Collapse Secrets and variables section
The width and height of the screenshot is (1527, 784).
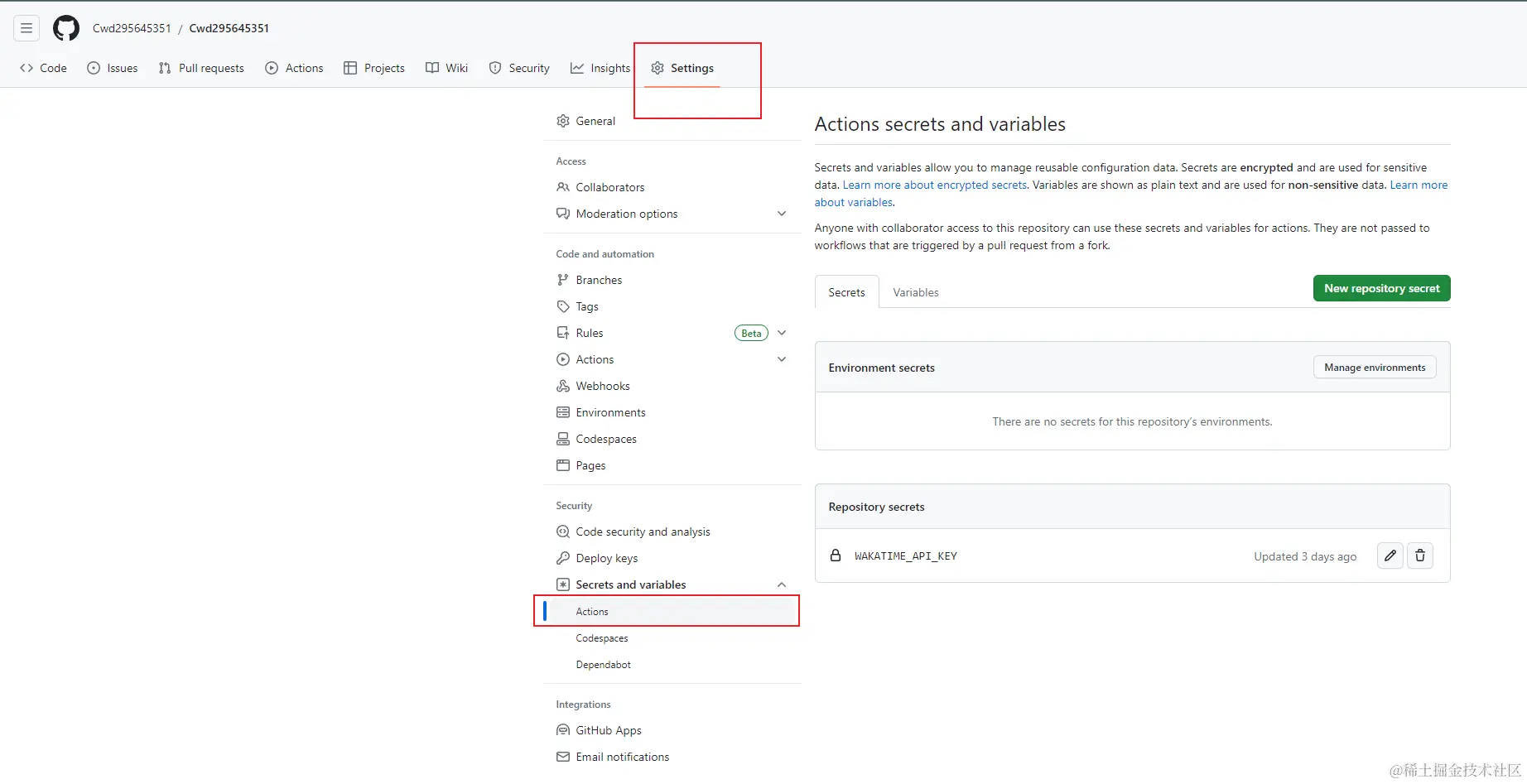(x=782, y=584)
